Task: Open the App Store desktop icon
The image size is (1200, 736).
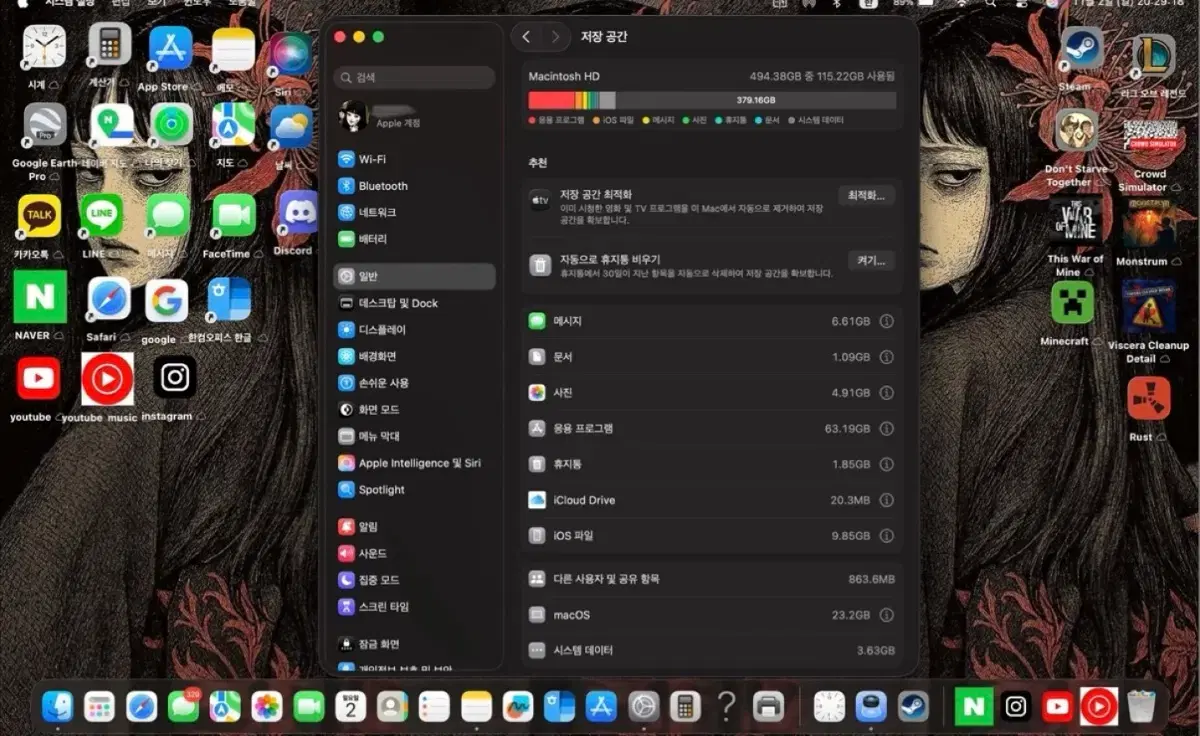Action: (x=170, y=47)
